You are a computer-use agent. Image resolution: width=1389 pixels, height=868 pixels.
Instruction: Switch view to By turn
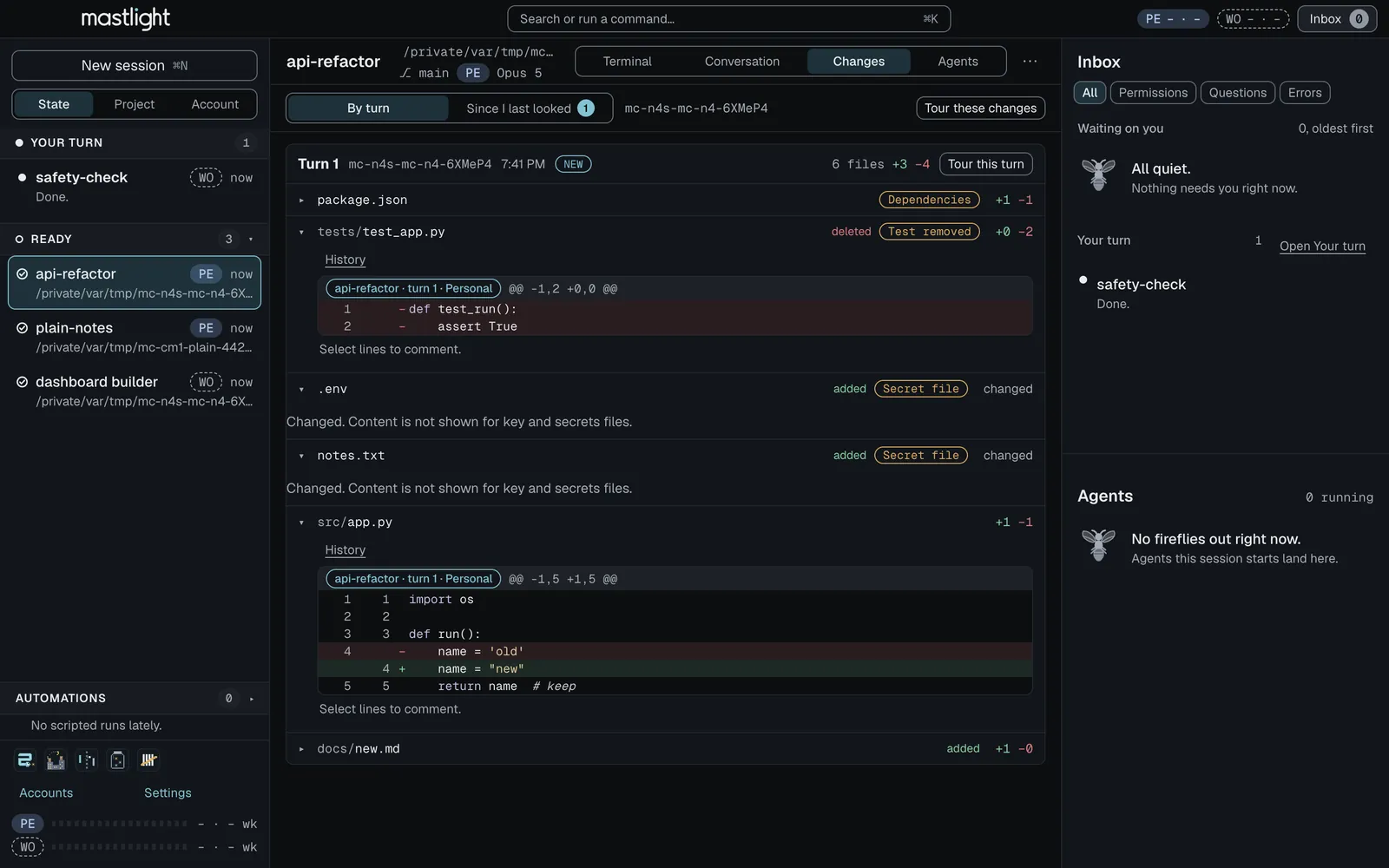[368, 108]
